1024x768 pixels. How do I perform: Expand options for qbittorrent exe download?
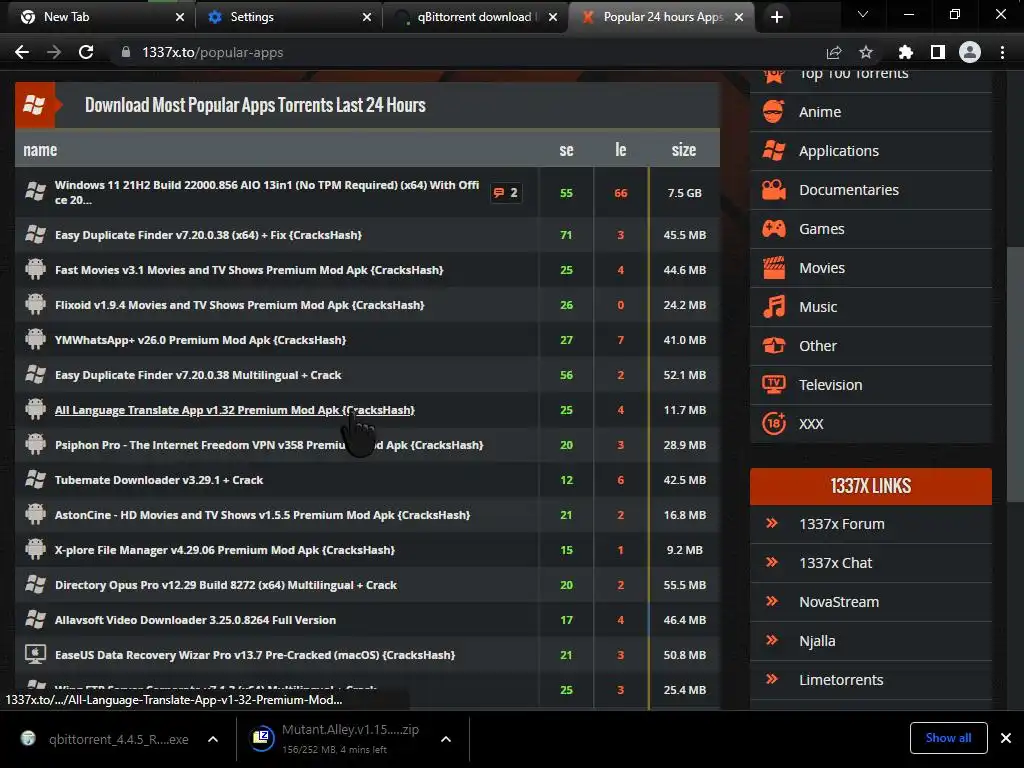[x=213, y=739]
